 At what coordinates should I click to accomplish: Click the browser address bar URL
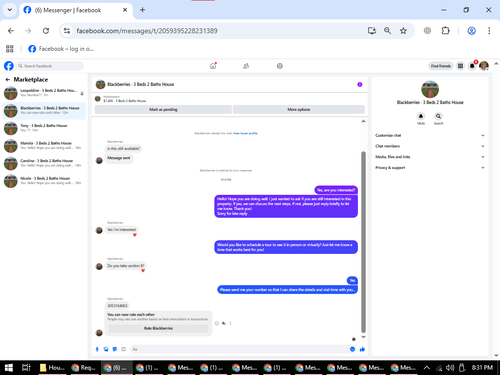[147, 31]
